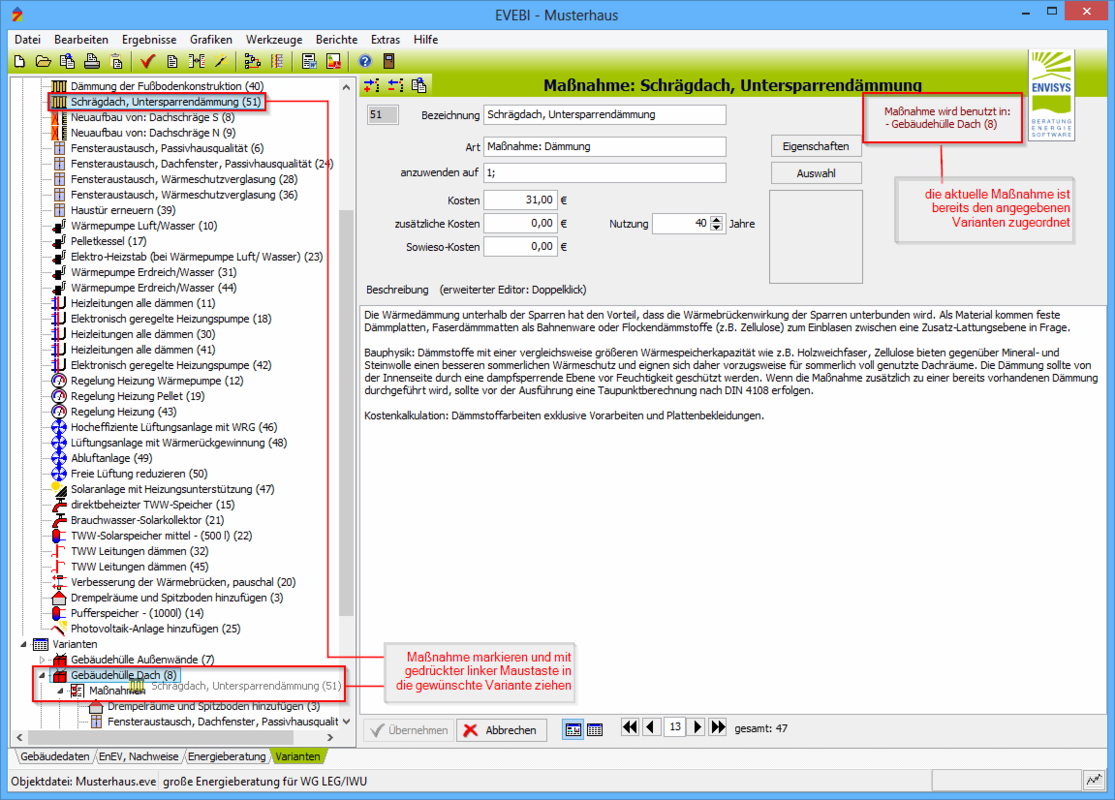1115x800 pixels.
Task: Open the Ergebnisse menu
Action: click(x=149, y=40)
